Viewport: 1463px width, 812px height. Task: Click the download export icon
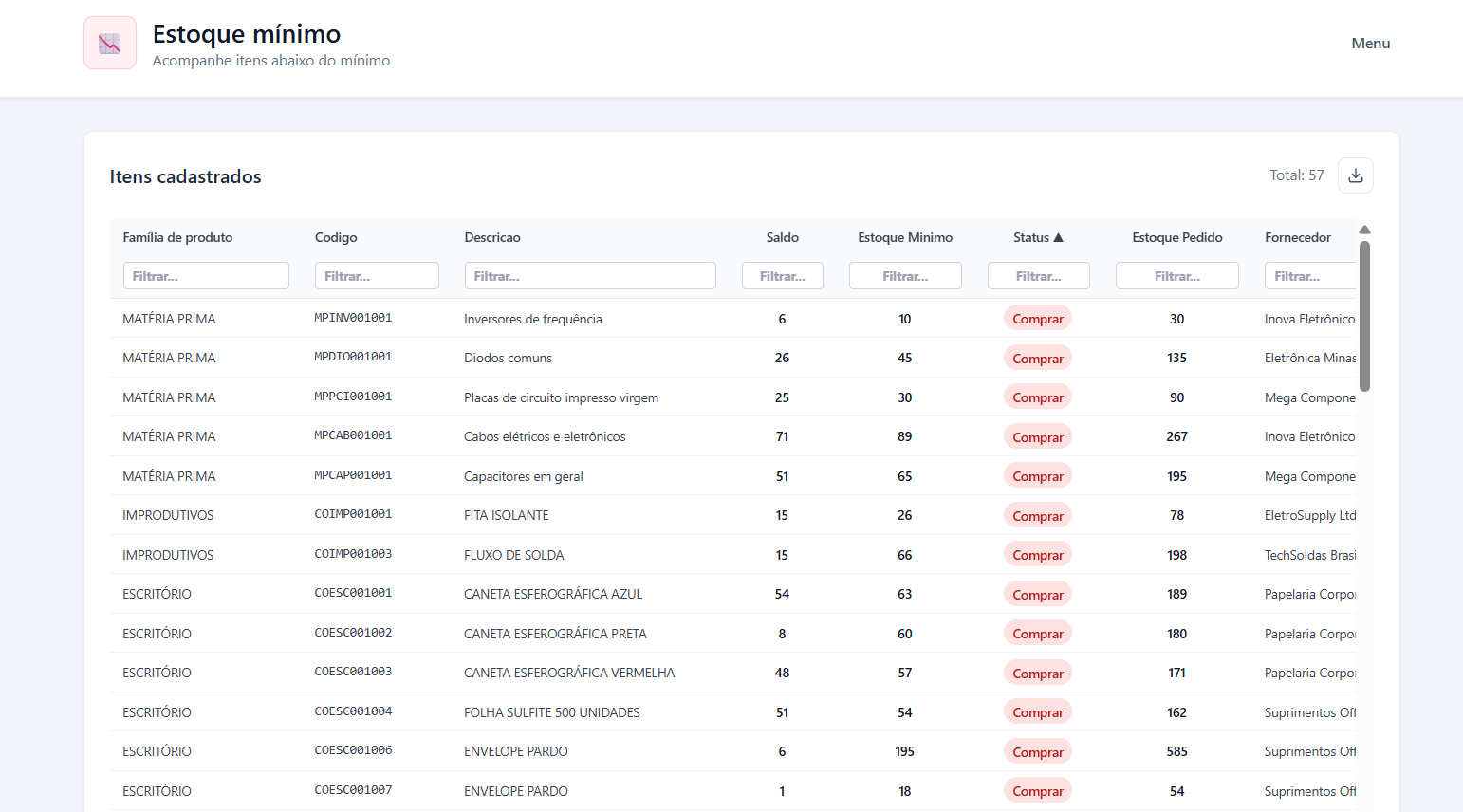[1355, 175]
